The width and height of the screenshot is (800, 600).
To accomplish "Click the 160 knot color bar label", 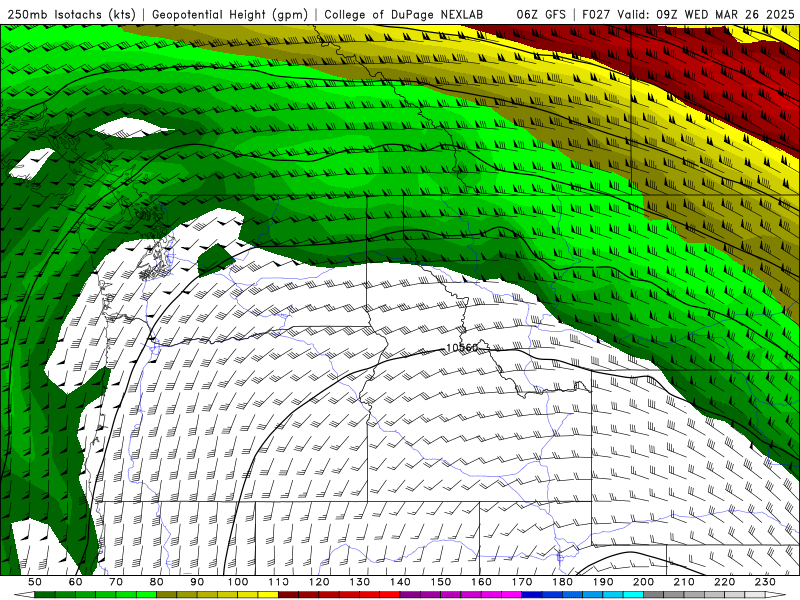I will click(482, 582).
